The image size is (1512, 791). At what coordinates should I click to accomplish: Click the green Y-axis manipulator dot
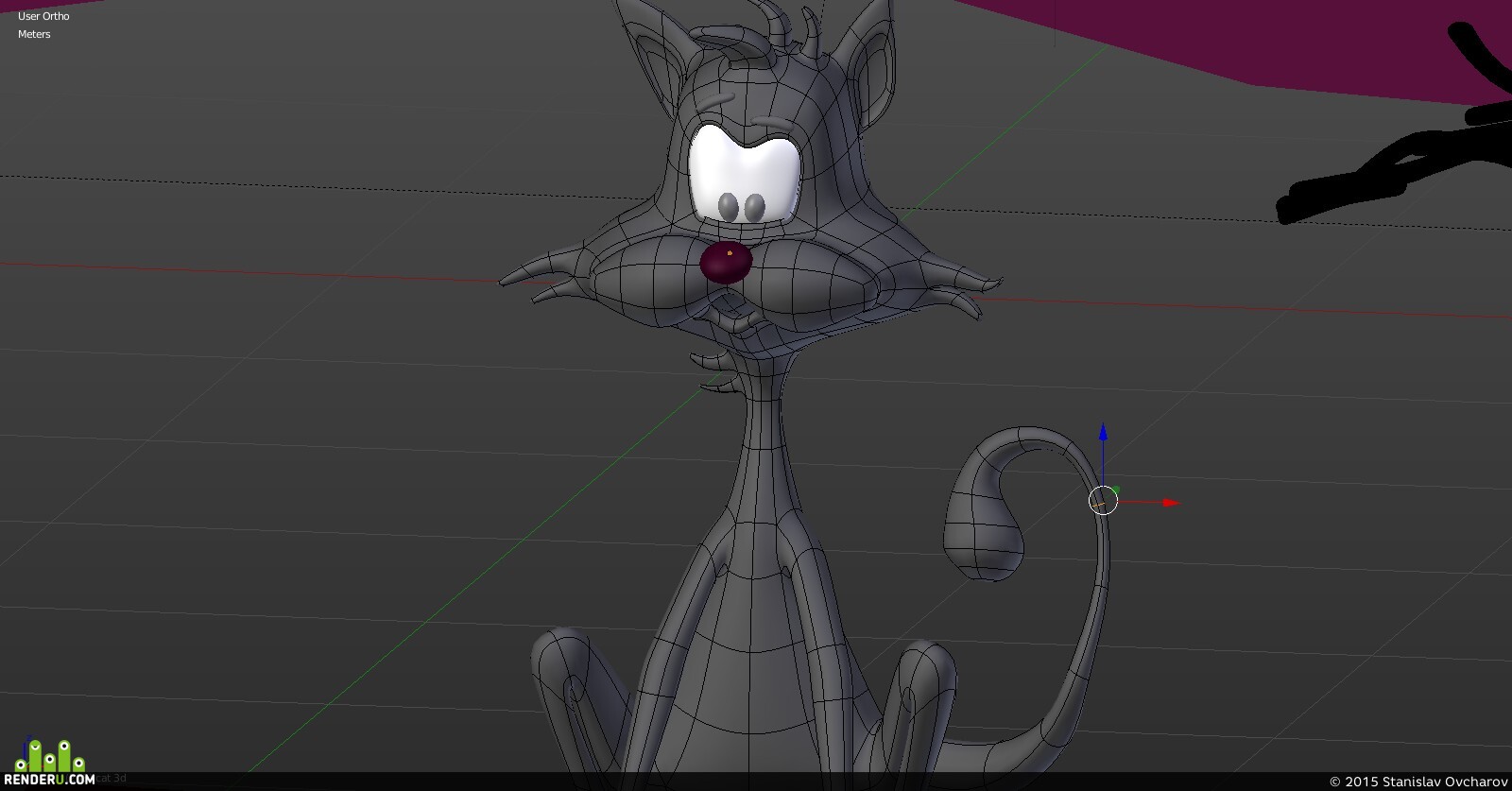click(x=1116, y=490)
